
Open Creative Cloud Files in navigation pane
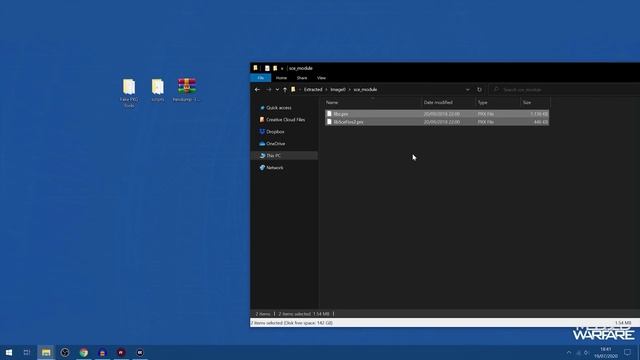coord(282,120)
